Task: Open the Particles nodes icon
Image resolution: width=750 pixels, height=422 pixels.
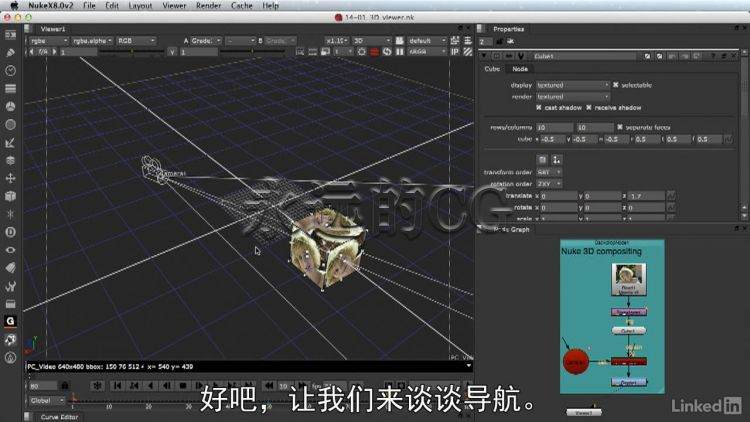Action: pyautogui.click(x=10, y=214)
